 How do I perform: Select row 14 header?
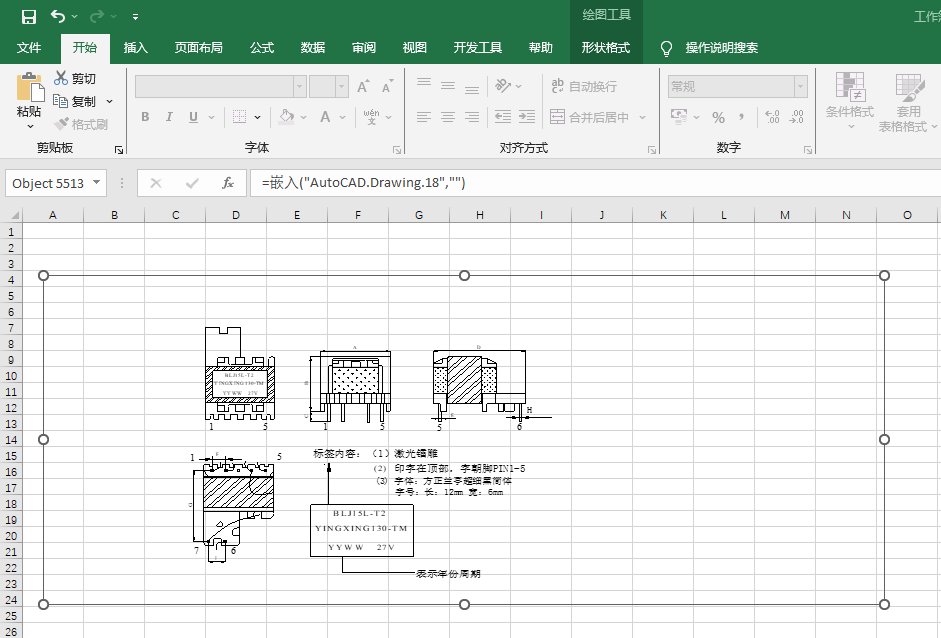pyautogui.click(x=11, y=440)
